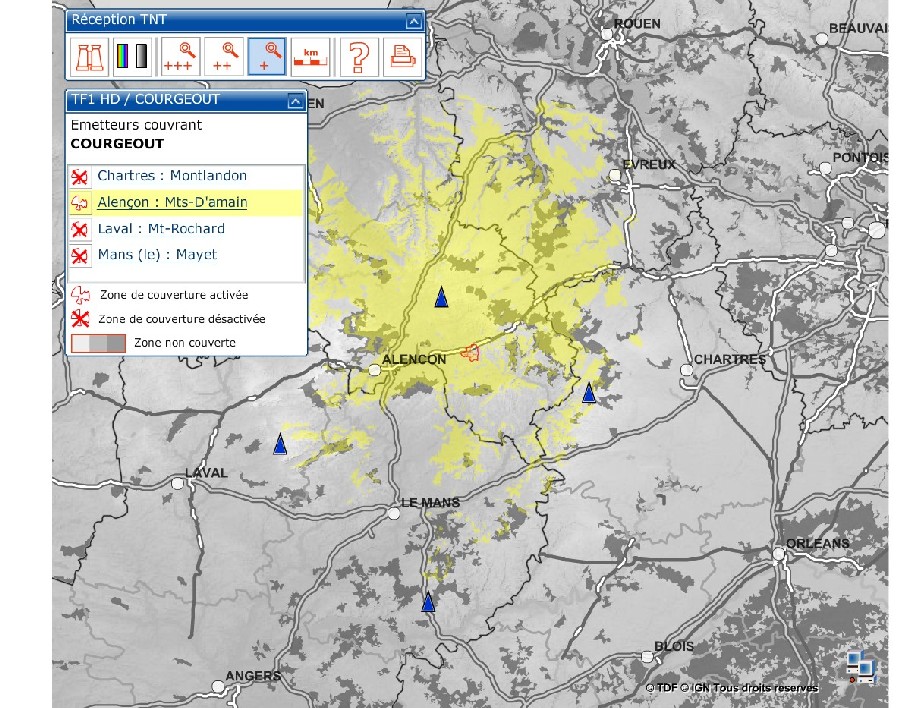Click the red location marker east of Alençon

tap(471, 353)
